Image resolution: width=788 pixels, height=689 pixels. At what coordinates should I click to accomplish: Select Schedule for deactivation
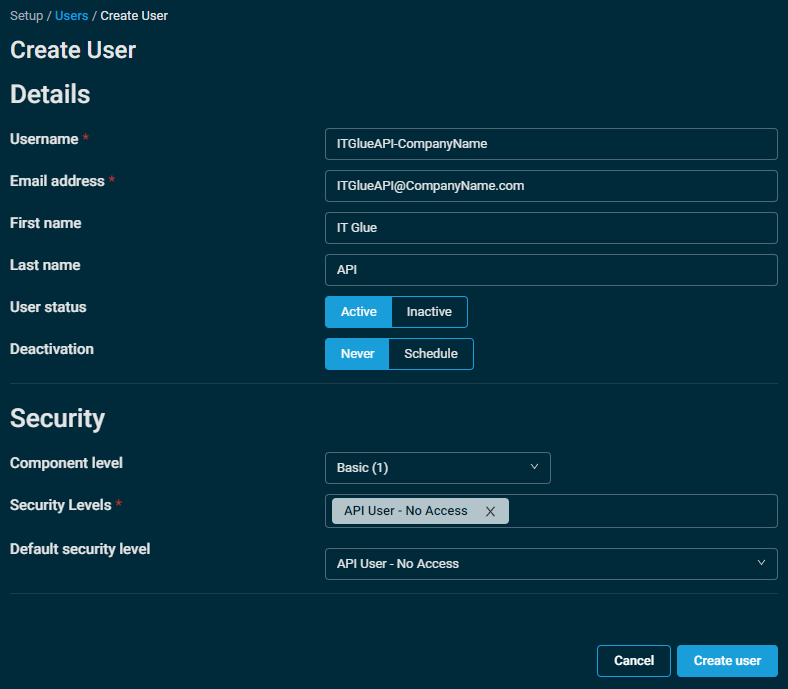coord(431,354)
